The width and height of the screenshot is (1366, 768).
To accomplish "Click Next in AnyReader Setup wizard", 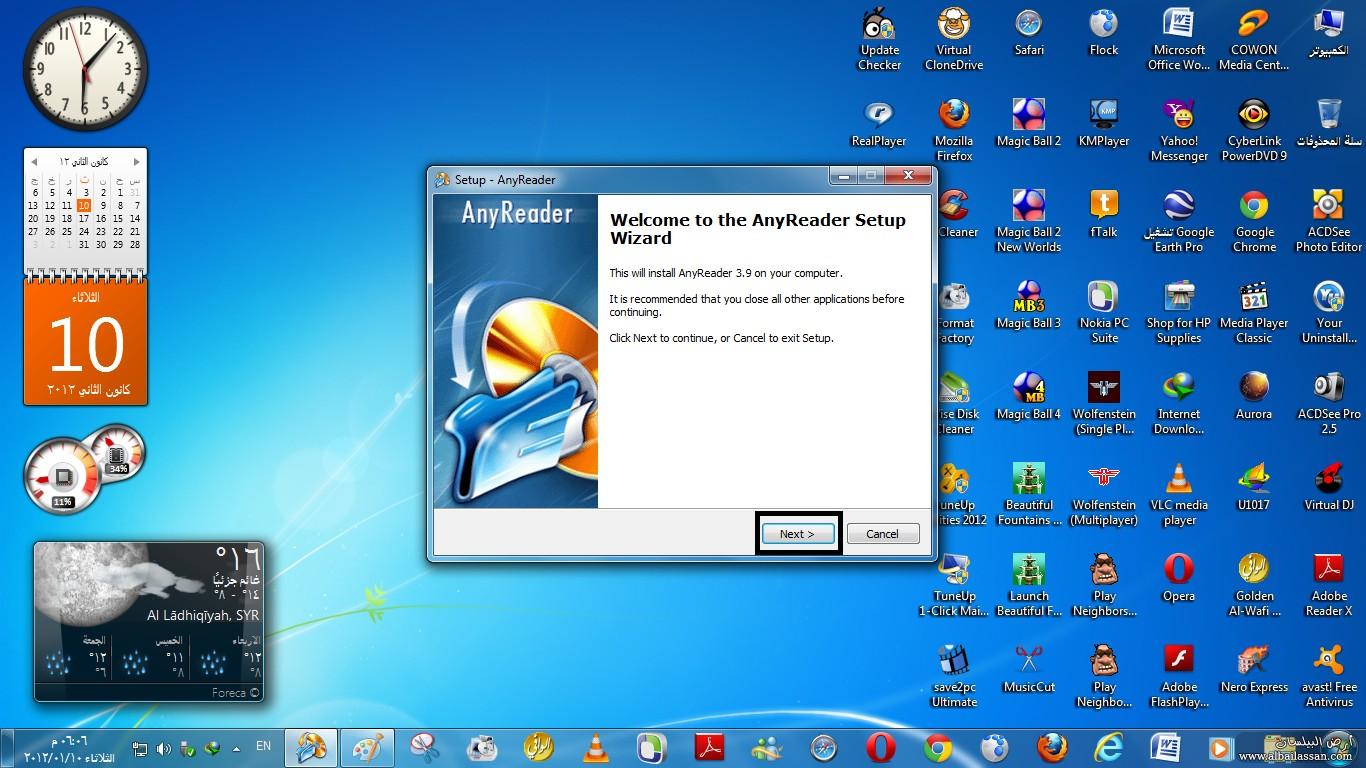I will coord(797,534).
